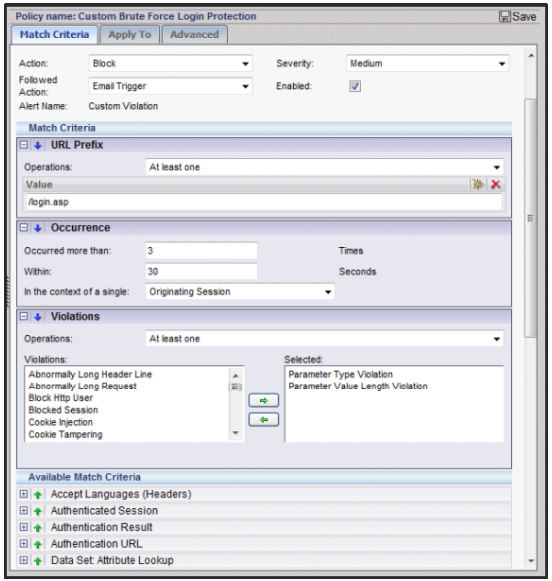552x581 pixels.
Task: Select Blocked Session violation
Action: (x=63, y=410)
